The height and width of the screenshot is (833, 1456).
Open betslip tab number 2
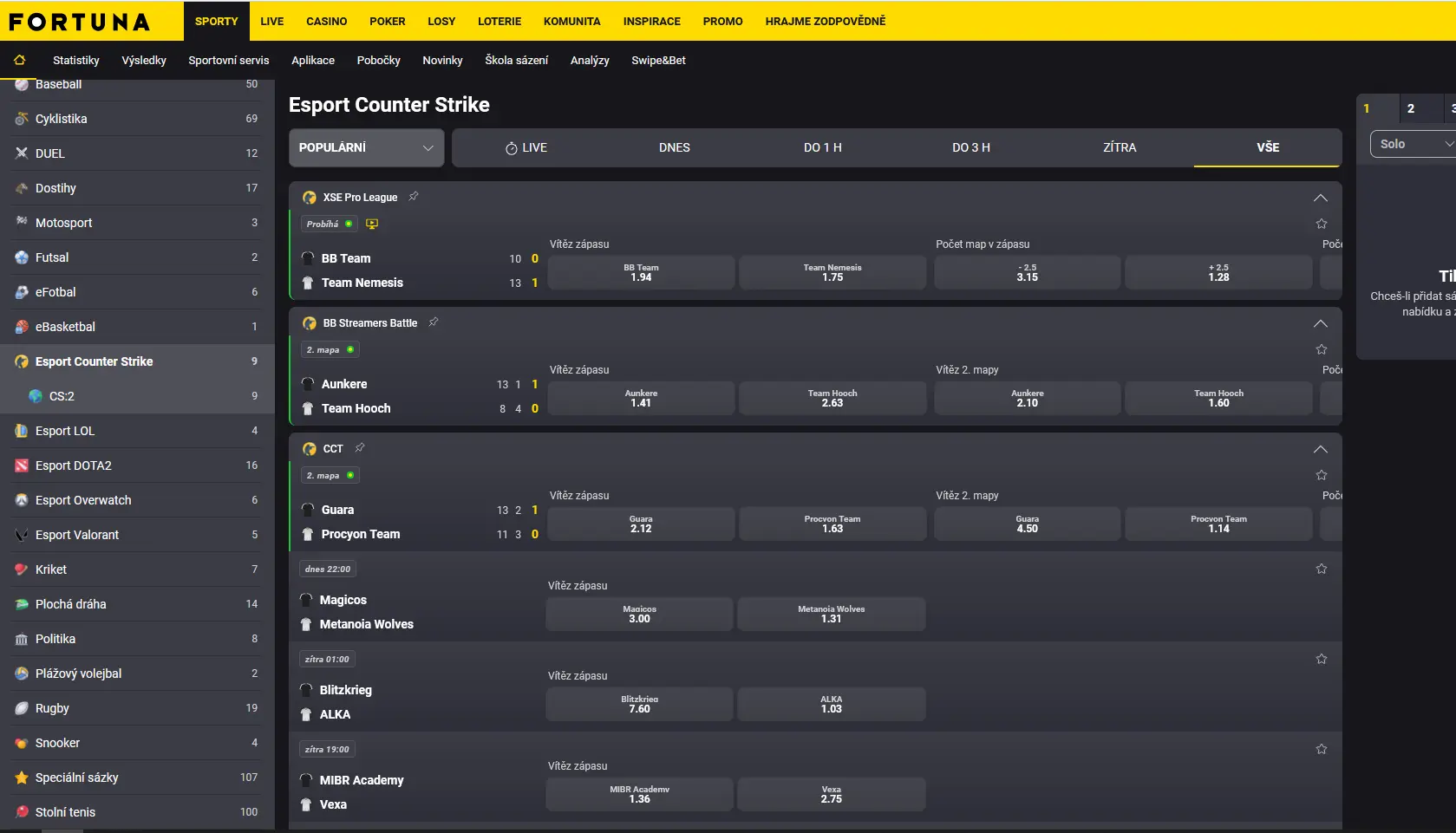pos(1421,108)
